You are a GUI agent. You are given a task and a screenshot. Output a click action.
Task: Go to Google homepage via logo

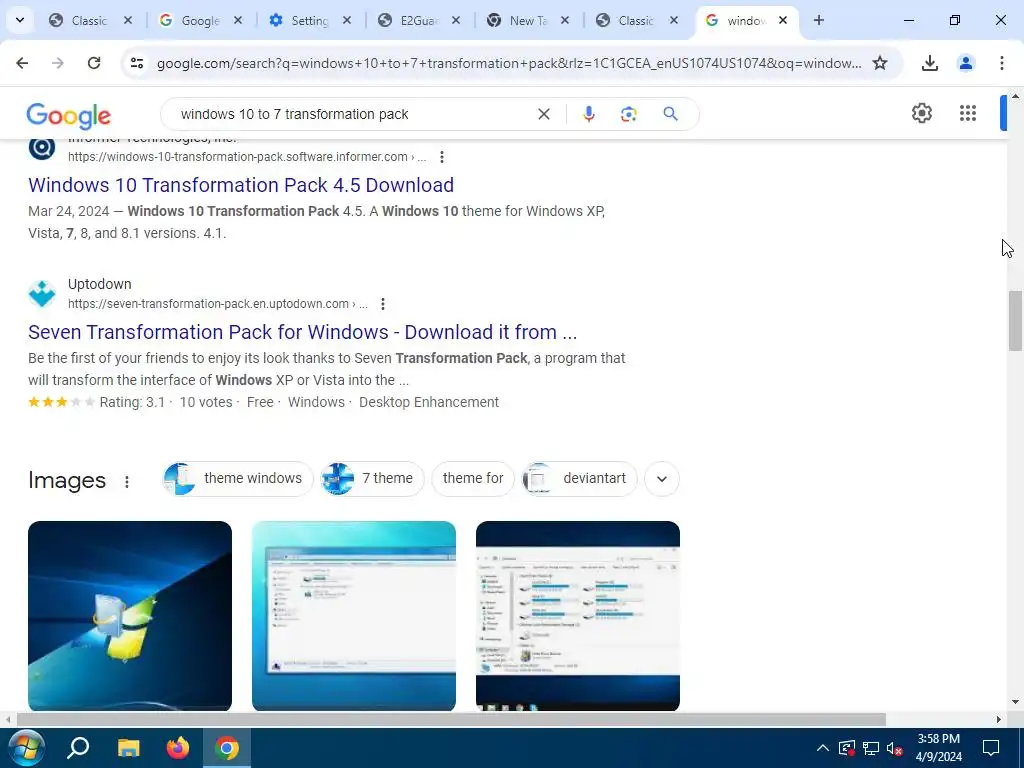(x=69, y=116)
